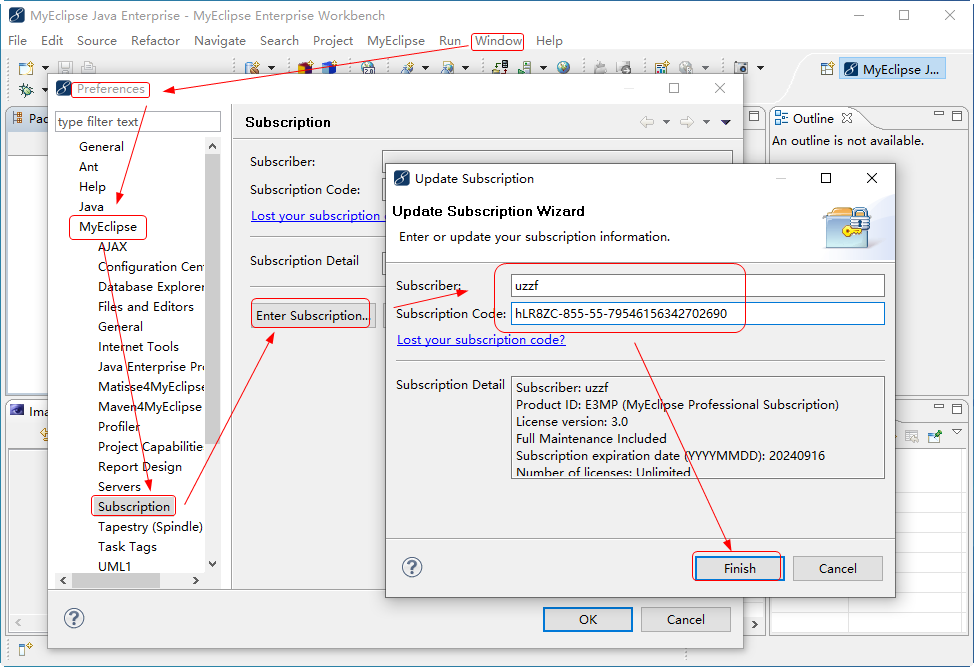The width and height of the screenshot is (974, 667).
Task: Click the forward navigation arrow in Preferences
Action: click(687, 122)
